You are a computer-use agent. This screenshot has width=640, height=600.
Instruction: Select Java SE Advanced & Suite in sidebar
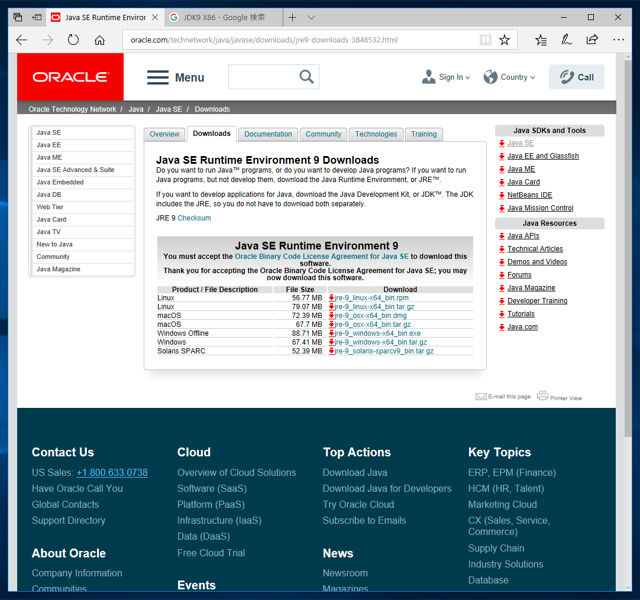[82, 170]
